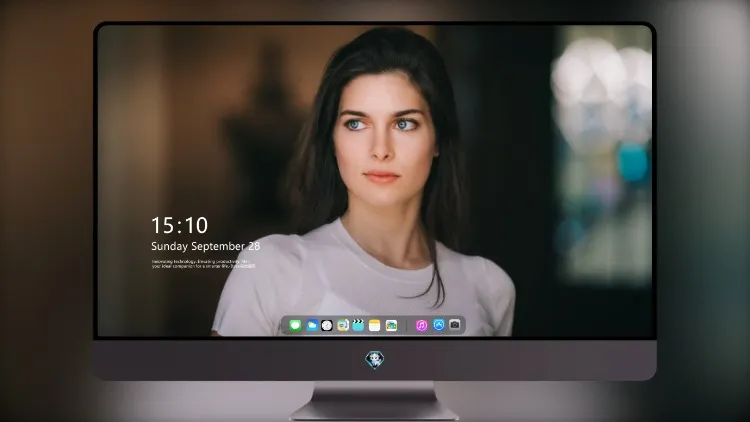
Task: Open the green Messages app in dock
Action: [295, 326]
